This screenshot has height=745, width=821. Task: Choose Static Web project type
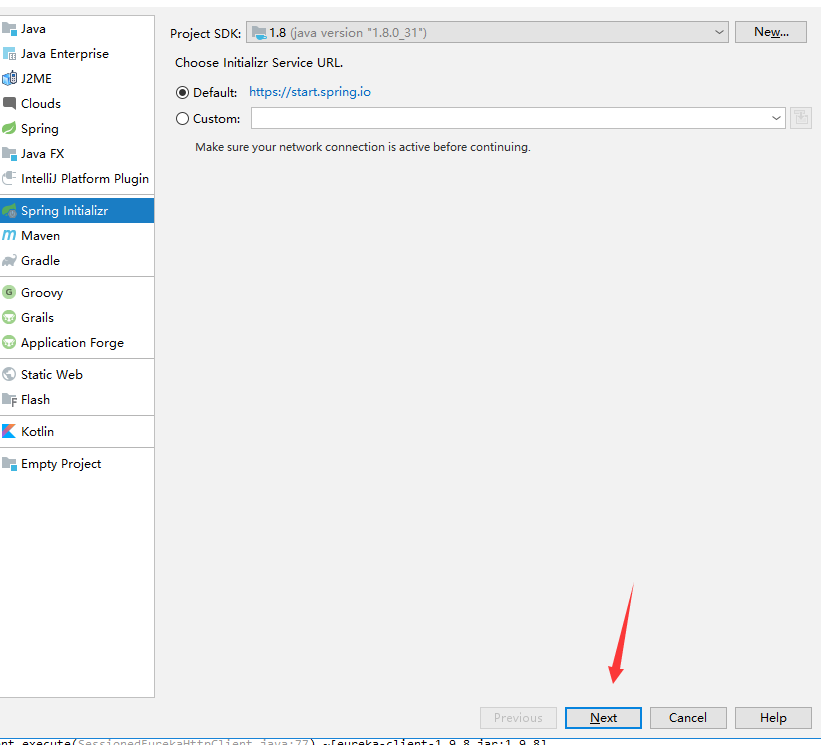point(77,374)
